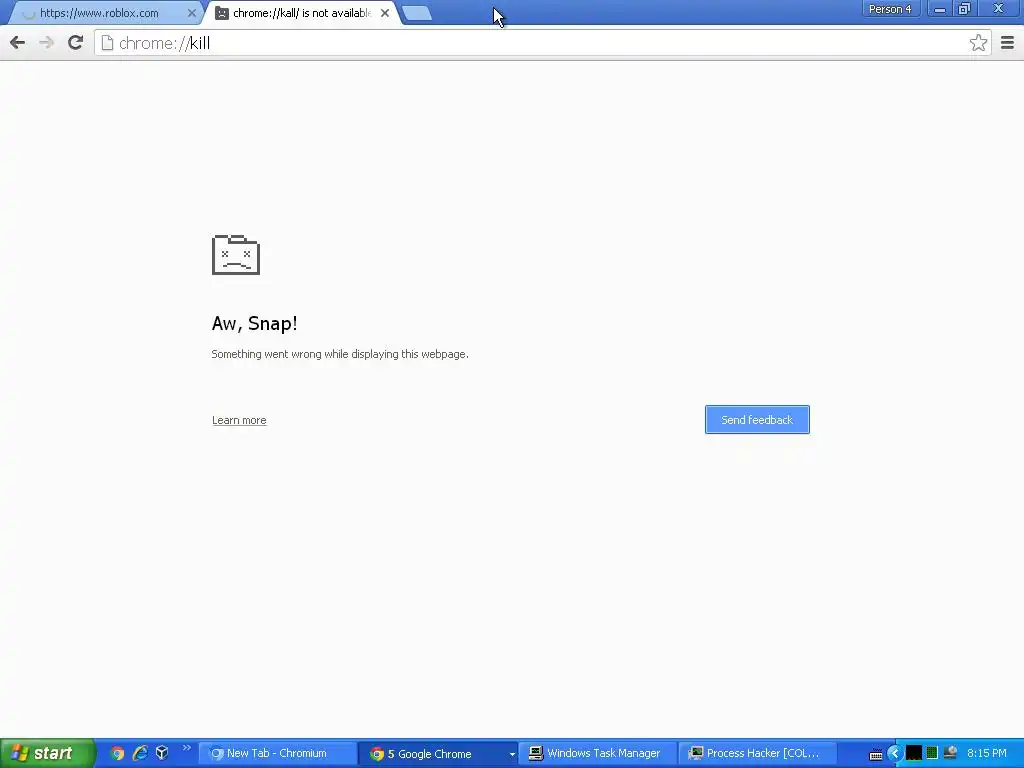Expand the quick launch overflow chevron

(x=187, y=748)
